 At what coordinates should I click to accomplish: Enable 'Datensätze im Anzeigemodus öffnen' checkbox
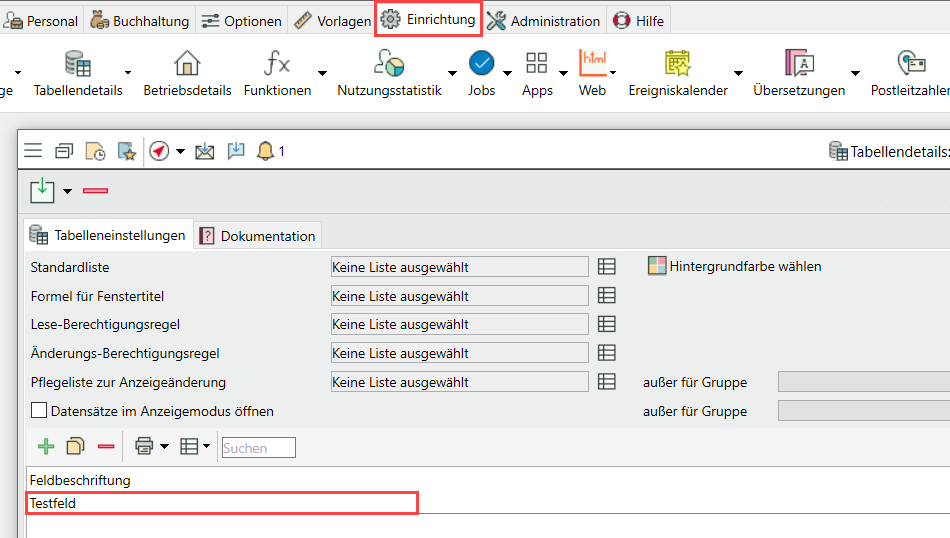(x=39, y=411)
